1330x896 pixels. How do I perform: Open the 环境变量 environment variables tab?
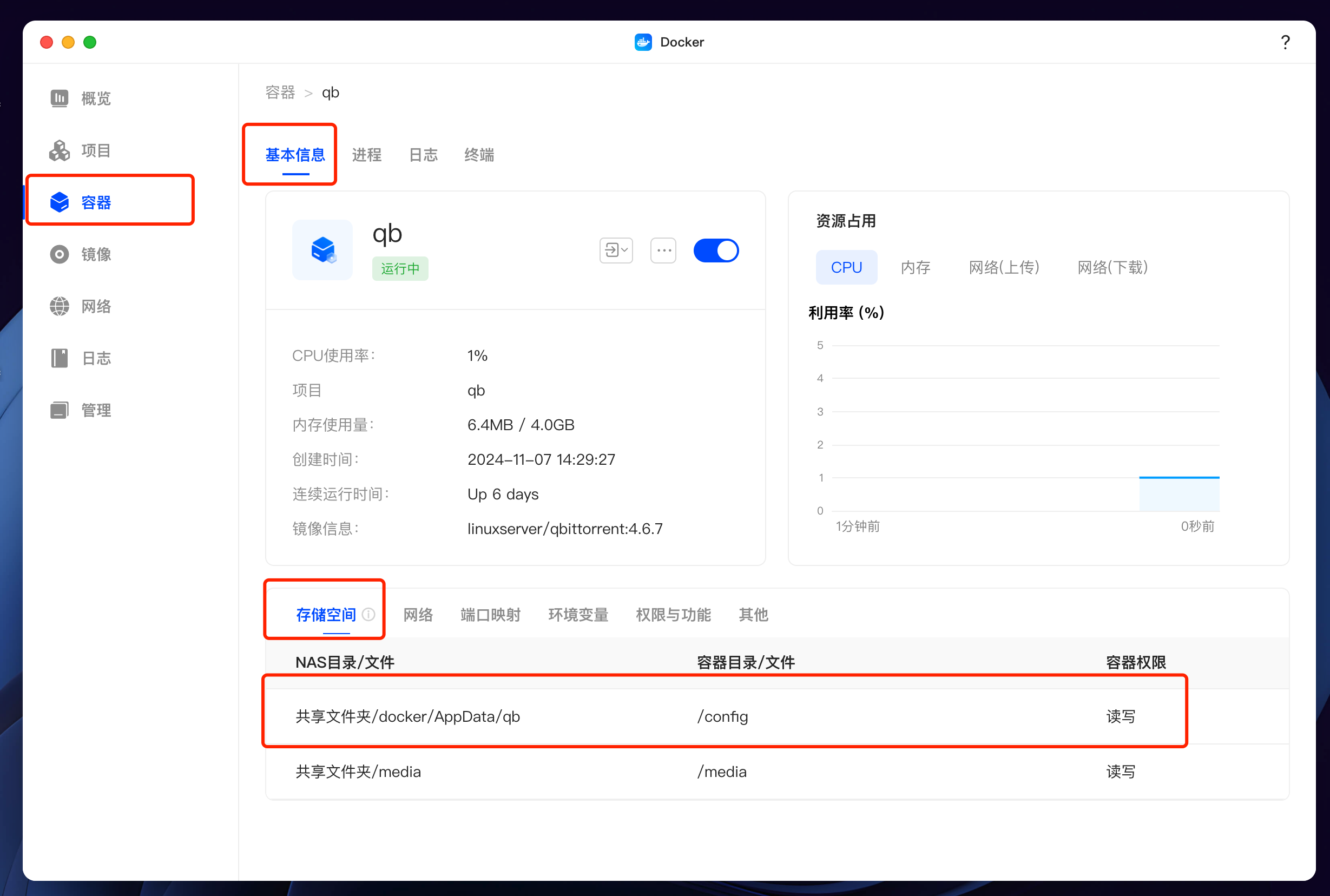[x=577, y=615]
